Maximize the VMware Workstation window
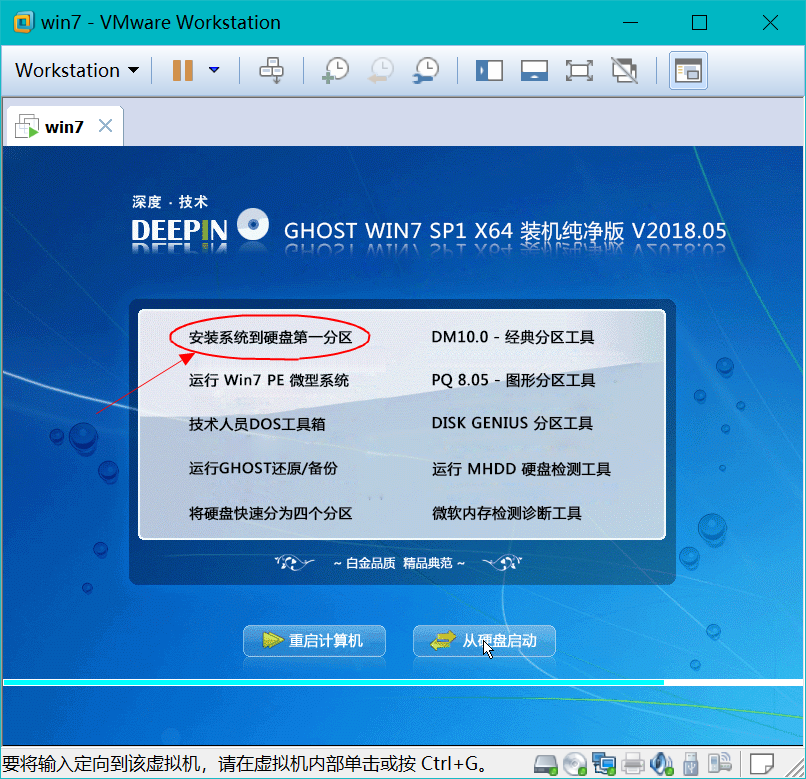 tap(699, 23)
